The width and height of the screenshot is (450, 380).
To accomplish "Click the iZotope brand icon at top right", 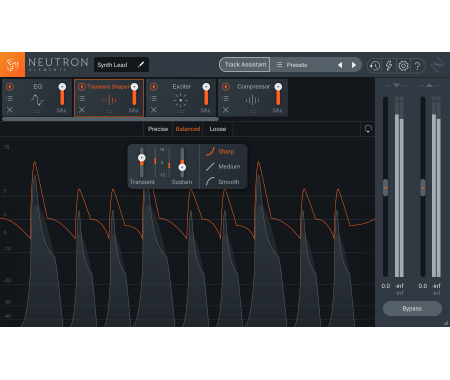I will click(437, 65).
